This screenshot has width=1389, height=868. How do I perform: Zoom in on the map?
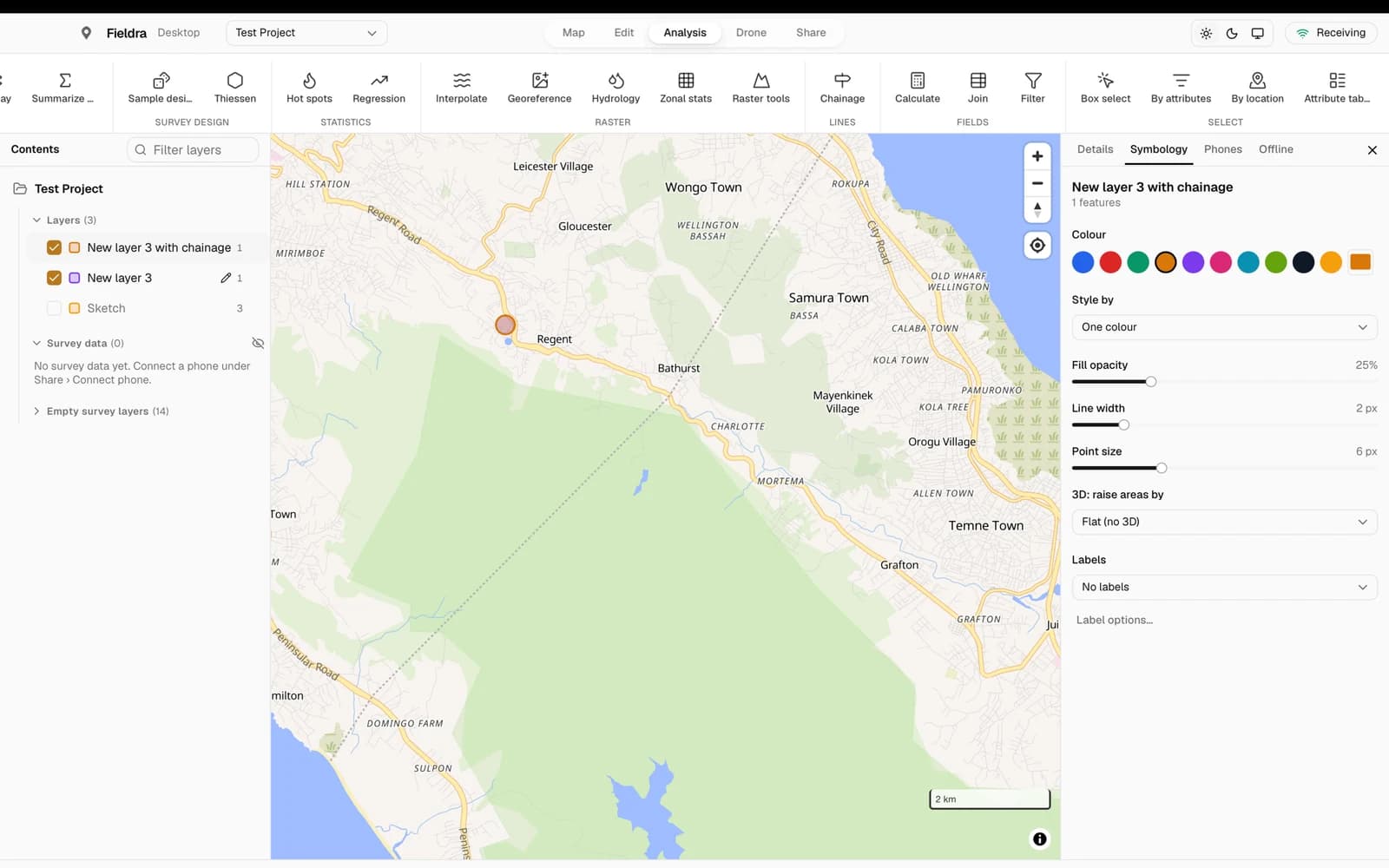[1037, 156]
